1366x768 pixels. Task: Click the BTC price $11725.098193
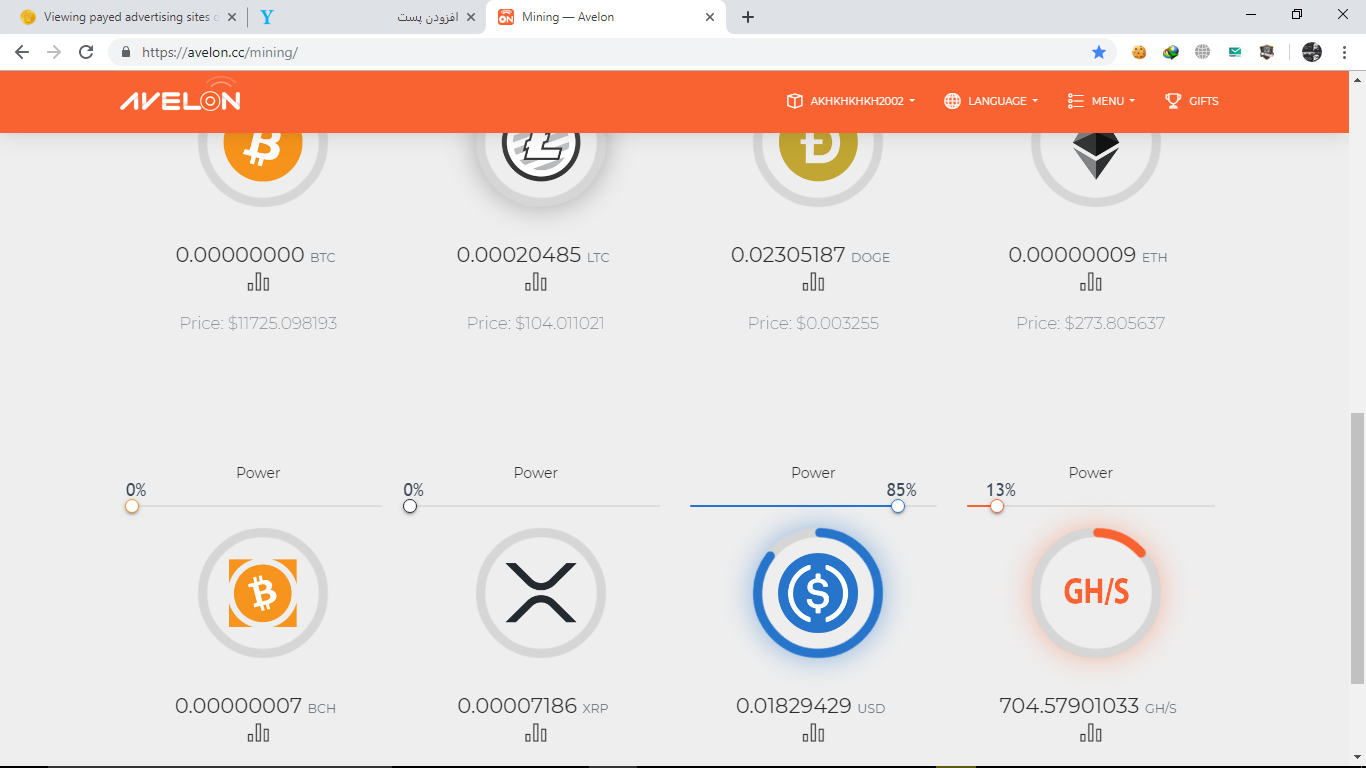click(x=258, y=323)
